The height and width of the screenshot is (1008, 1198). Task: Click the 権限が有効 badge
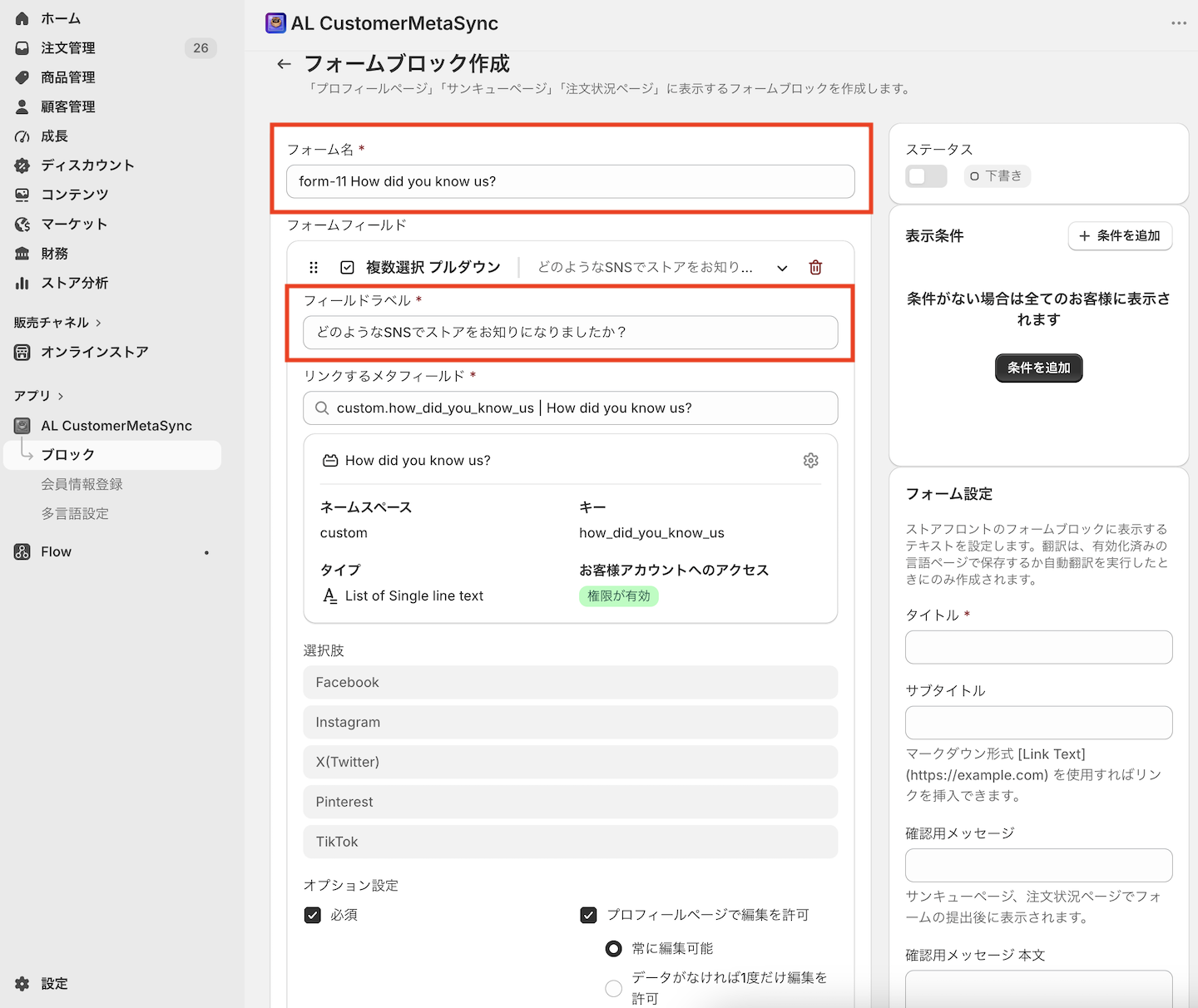coord(619,596)
